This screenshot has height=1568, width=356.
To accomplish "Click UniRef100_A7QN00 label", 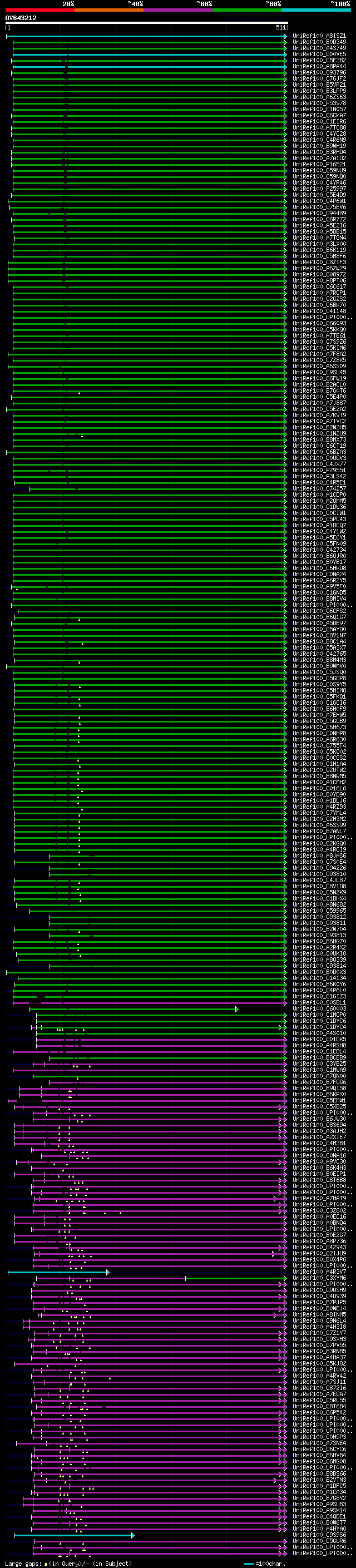I will 319,1076.
